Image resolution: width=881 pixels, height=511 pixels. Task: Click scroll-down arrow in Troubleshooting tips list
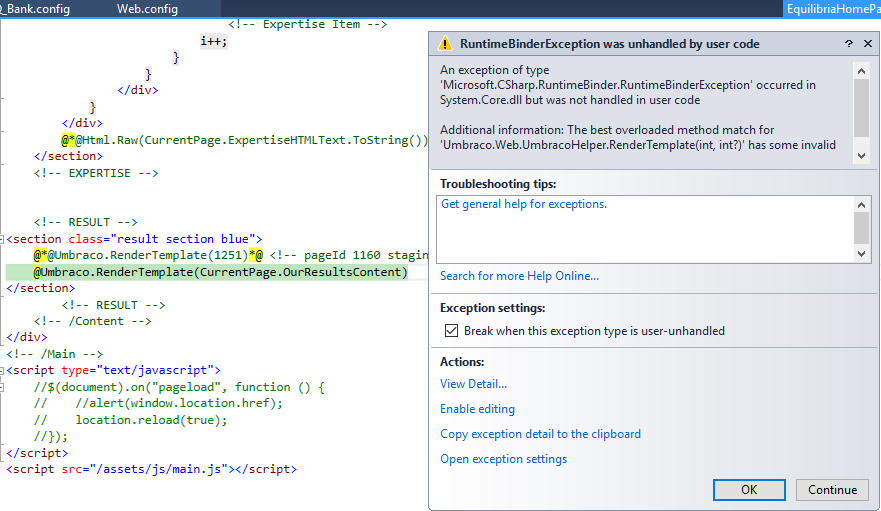pyautogui.click(x=861, y=254)
